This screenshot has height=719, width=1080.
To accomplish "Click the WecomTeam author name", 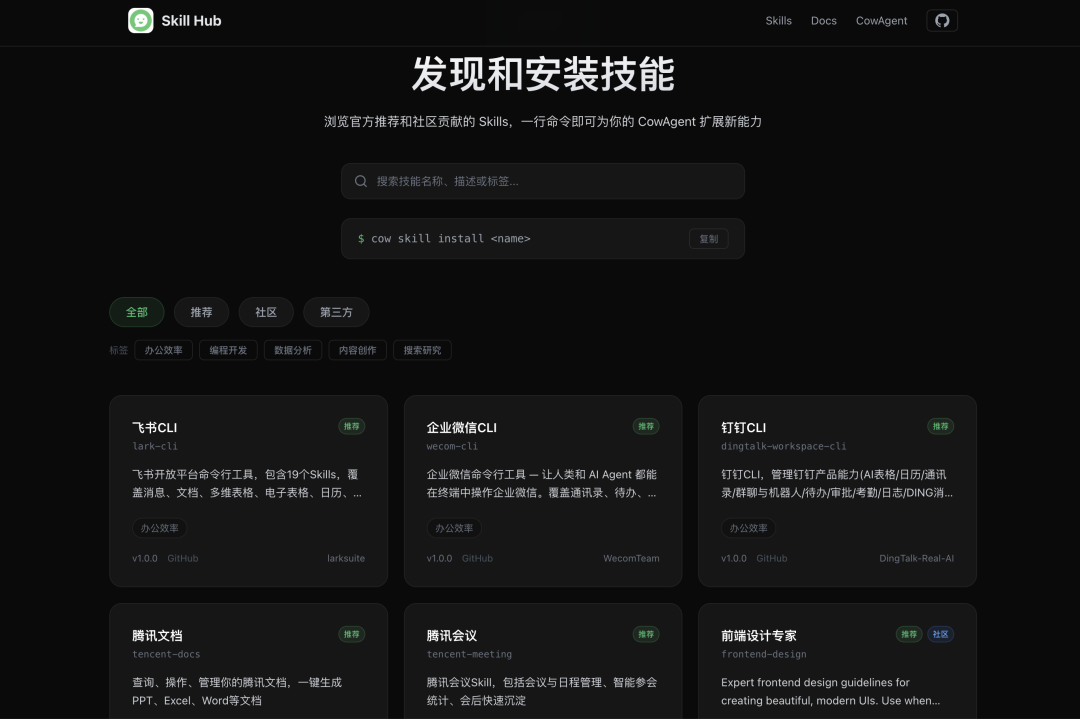I will coord(631,559).
